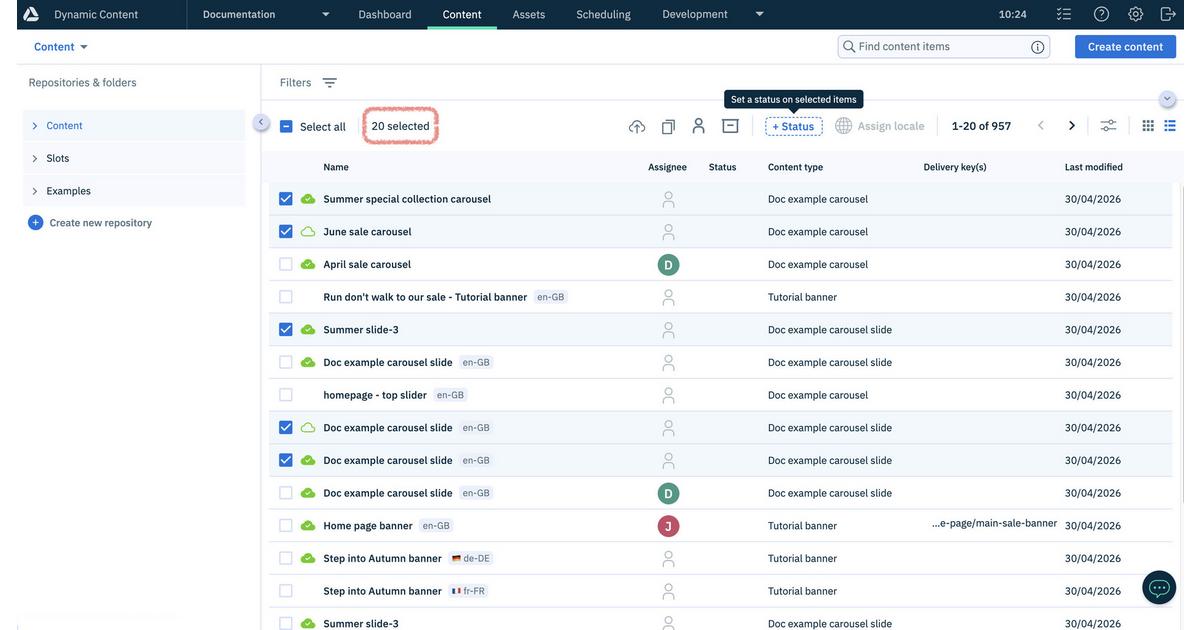Open the help question mark icon
This screenshot has height=630, width=1200.
1101,14
